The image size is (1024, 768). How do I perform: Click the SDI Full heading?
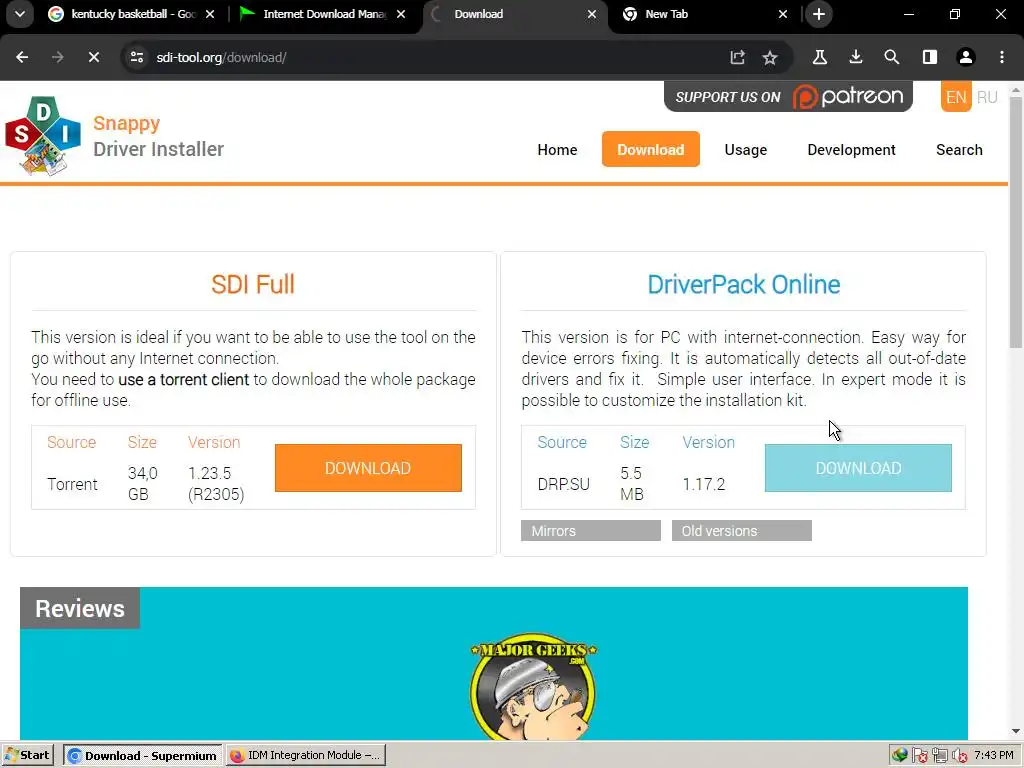pos(253,284)
